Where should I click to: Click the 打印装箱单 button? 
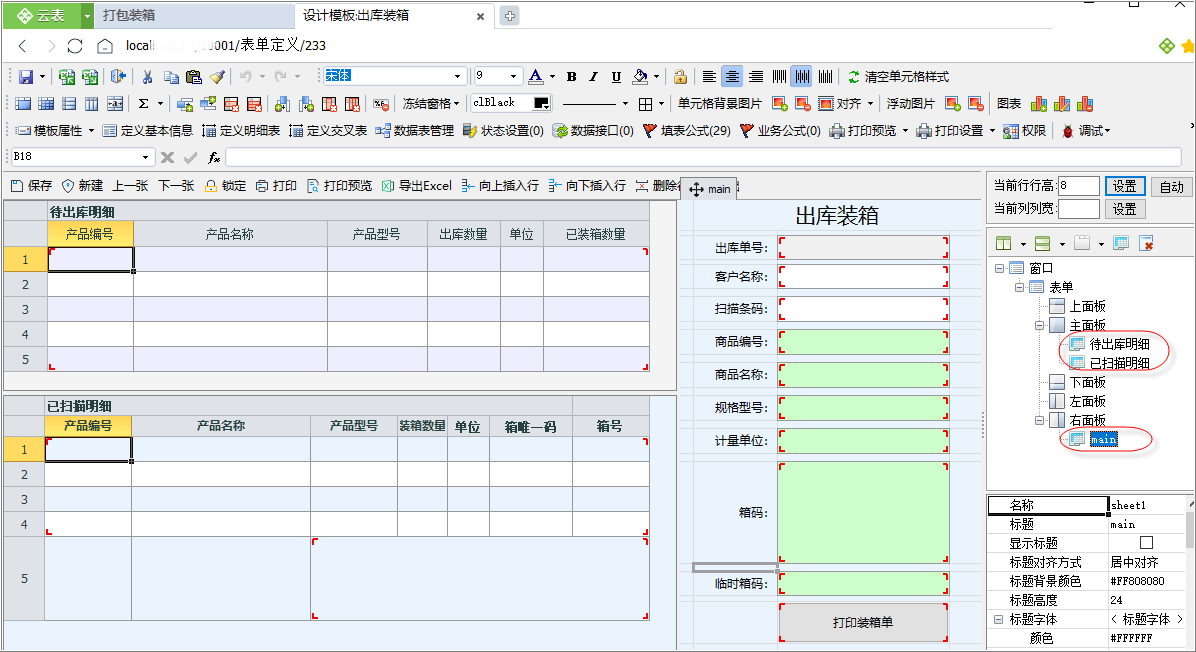pos(863,622)
